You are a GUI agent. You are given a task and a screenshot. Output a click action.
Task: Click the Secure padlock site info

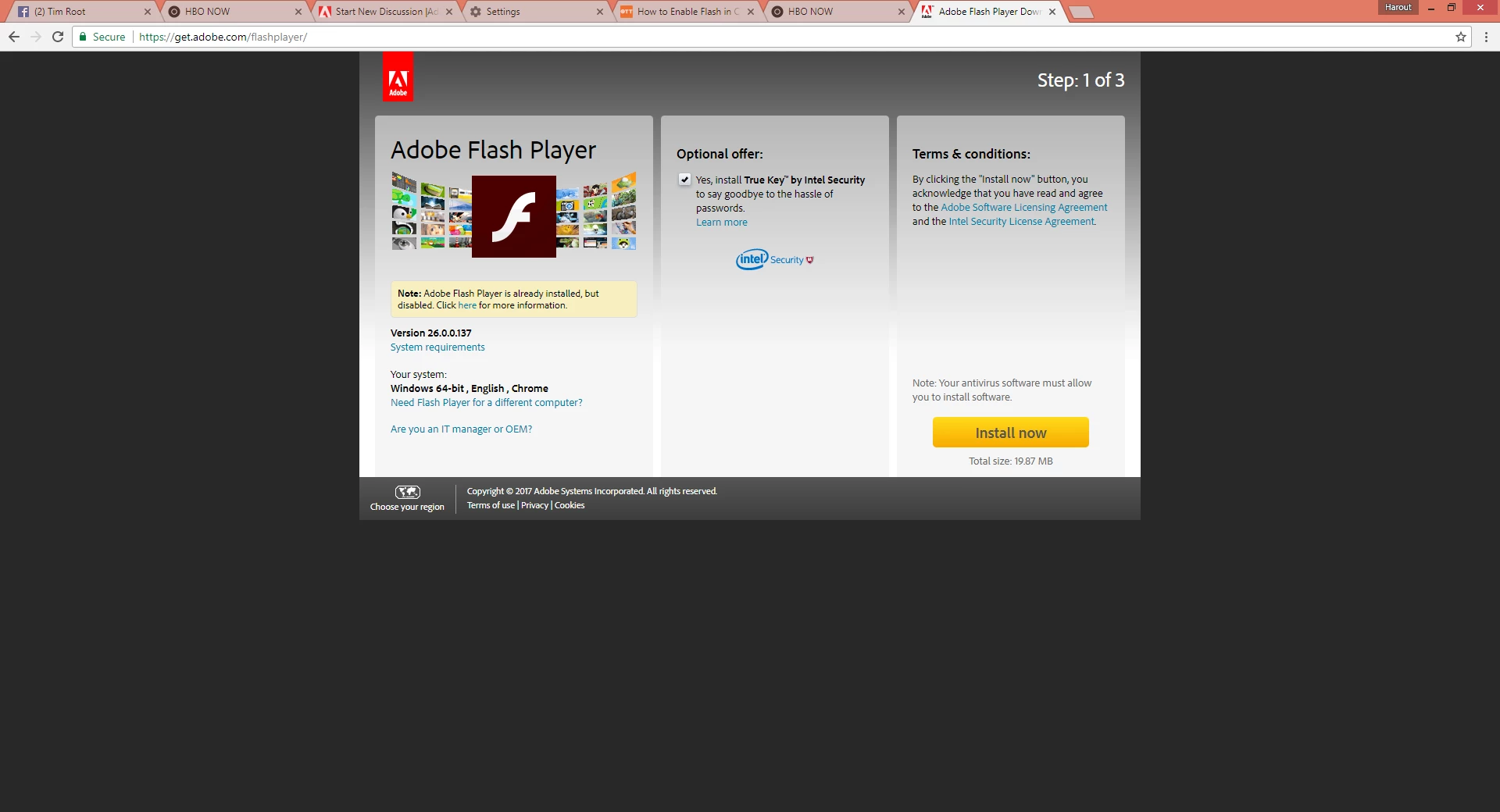pyautogui.click(x=102, y=37)
